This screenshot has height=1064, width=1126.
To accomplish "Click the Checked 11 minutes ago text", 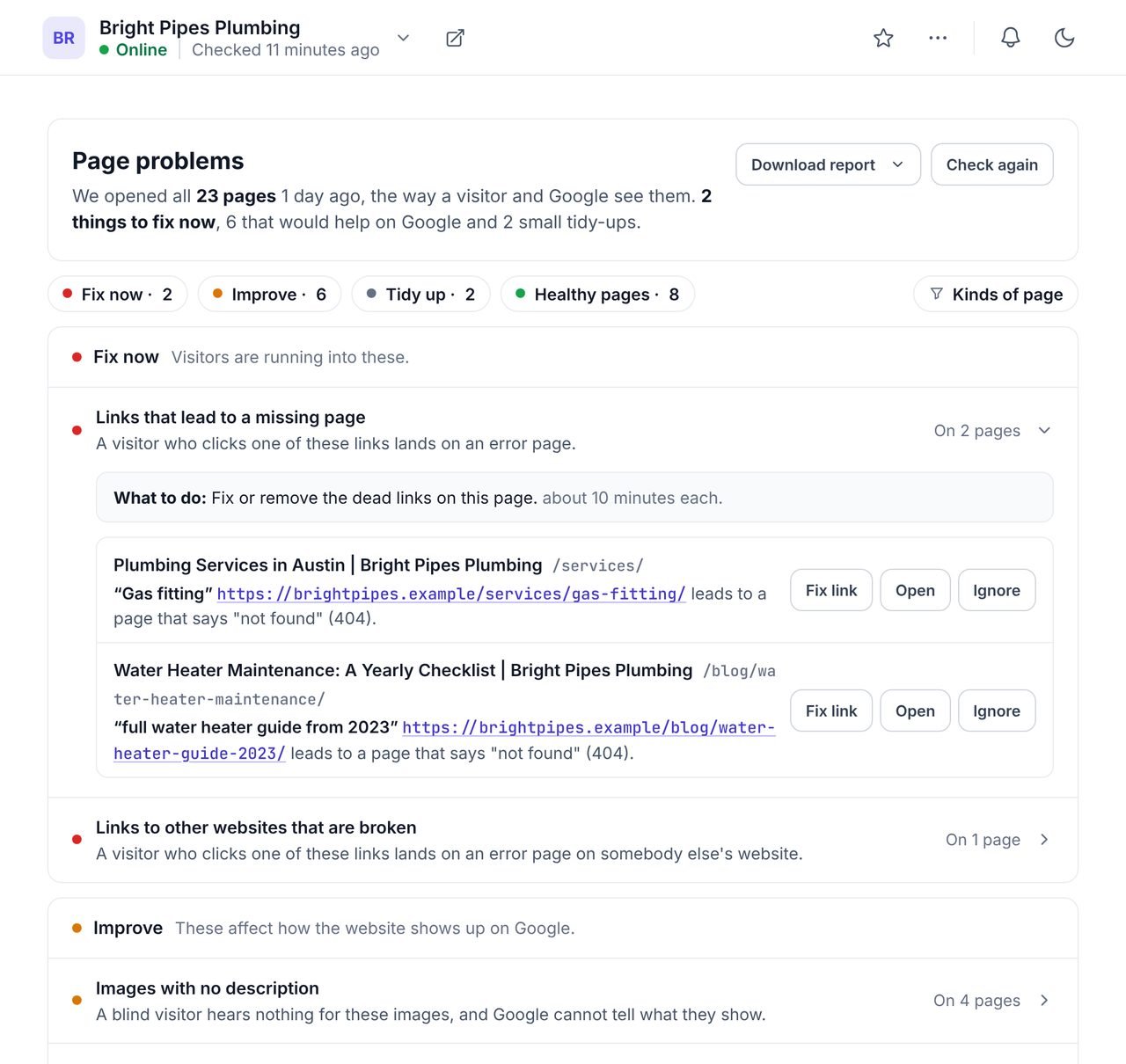I will tap(286, 50).
